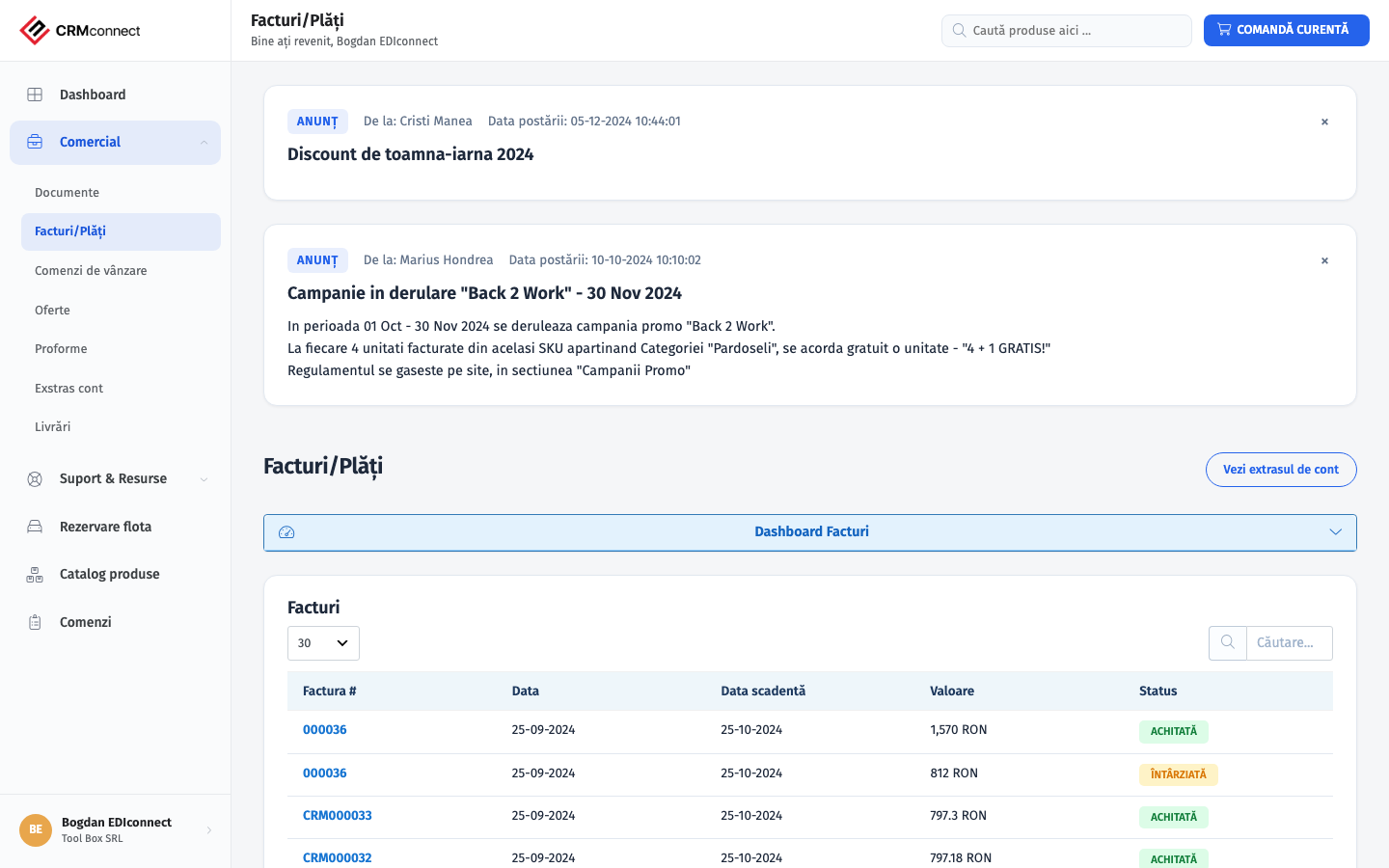Image resolution: width=1389 pixels, height=868 pixels.
Task: Open Comenzi de vânzare page
Action: coord(121,271)
